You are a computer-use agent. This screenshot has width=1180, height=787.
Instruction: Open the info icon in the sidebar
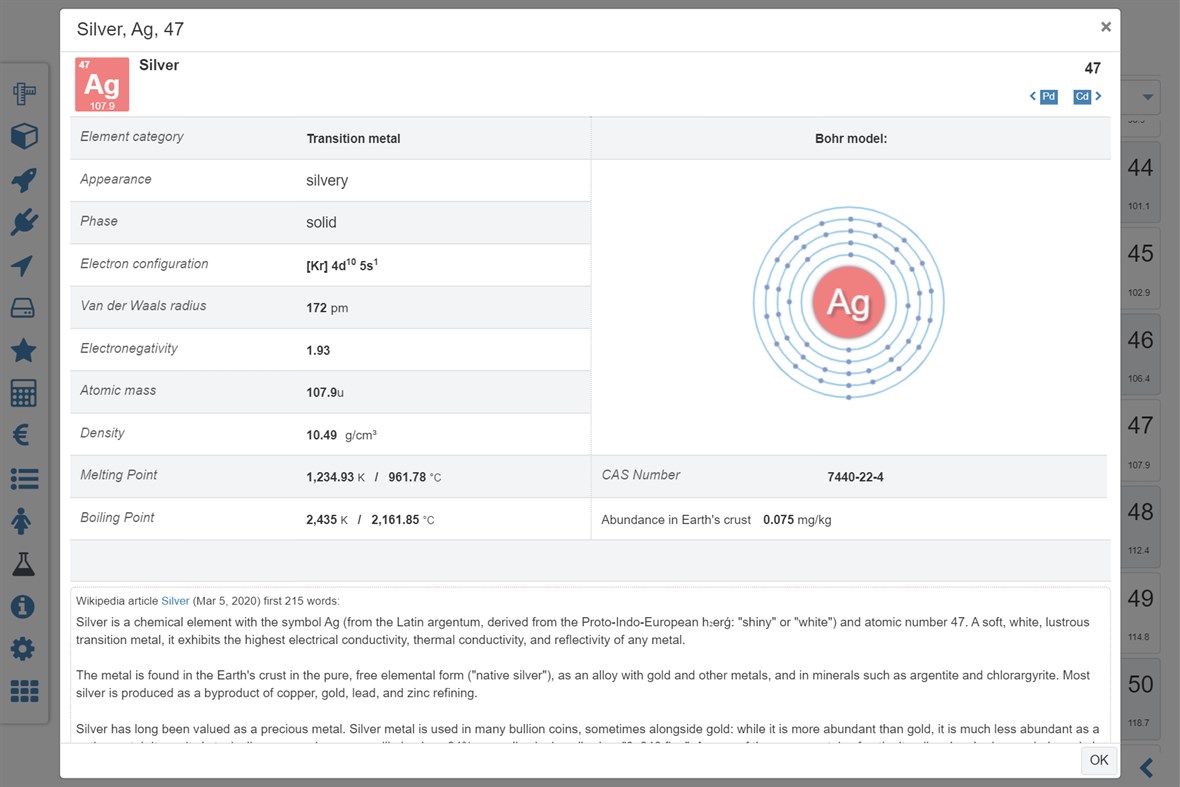25,606
